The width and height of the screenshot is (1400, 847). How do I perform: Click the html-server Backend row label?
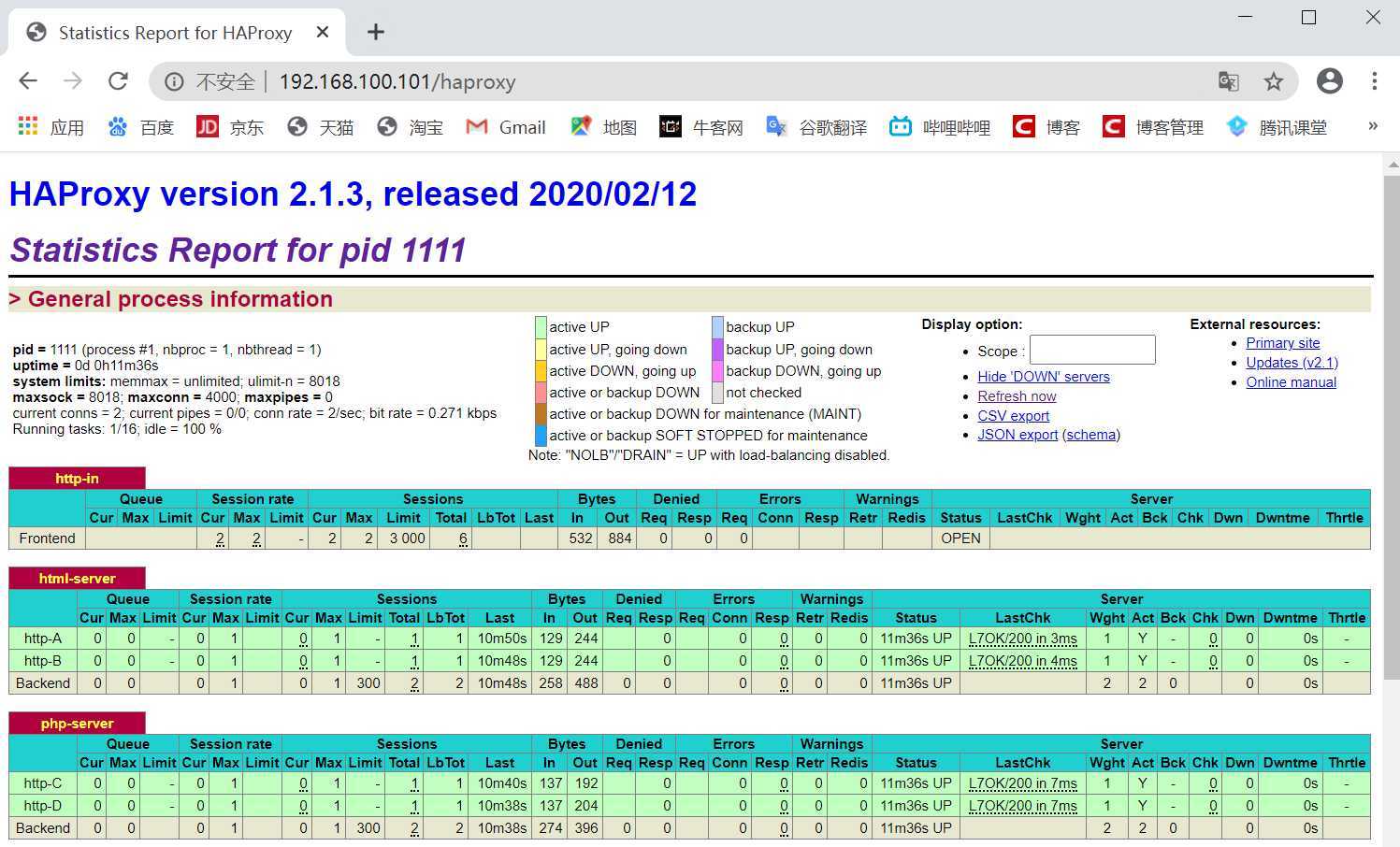pyautogui.click(x=43, y=683)
